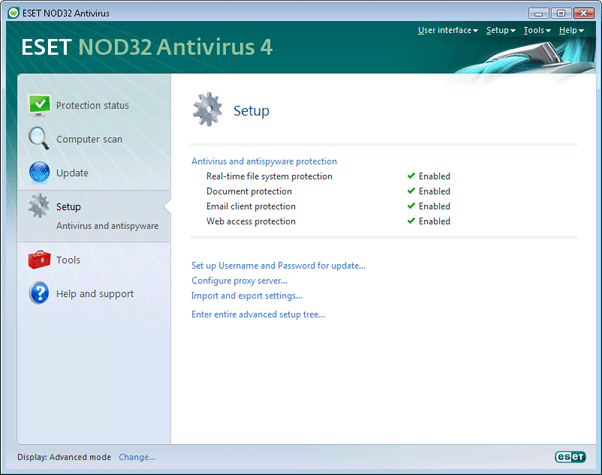602x475 pixels.
Task: Click Enabled status for Web access protection
Action: (x=434, y=221)
